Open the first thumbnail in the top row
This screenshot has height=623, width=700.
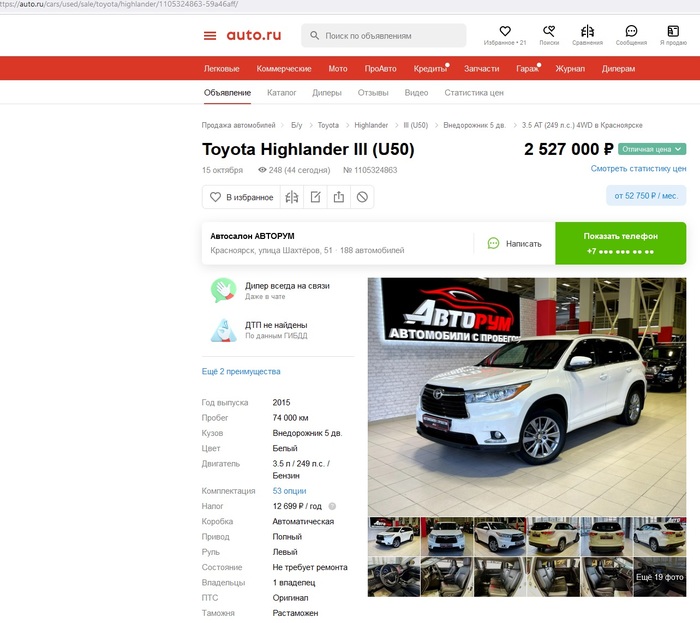pyautogui.click(x=394, y=536)
